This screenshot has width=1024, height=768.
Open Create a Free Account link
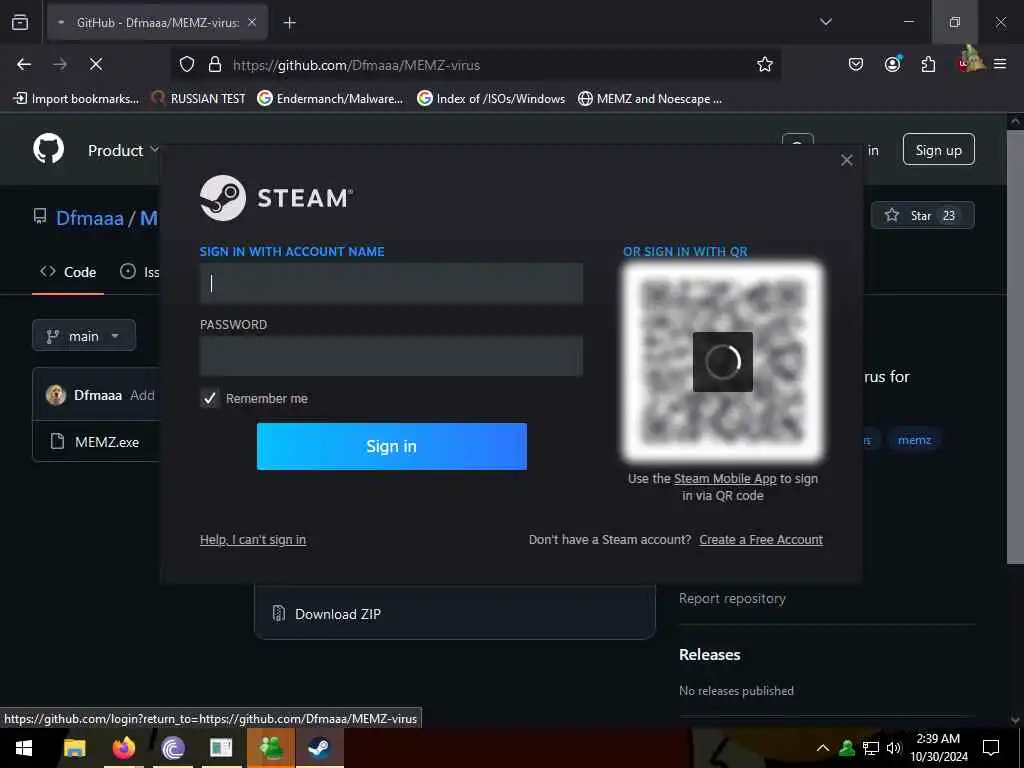point(761,539)
